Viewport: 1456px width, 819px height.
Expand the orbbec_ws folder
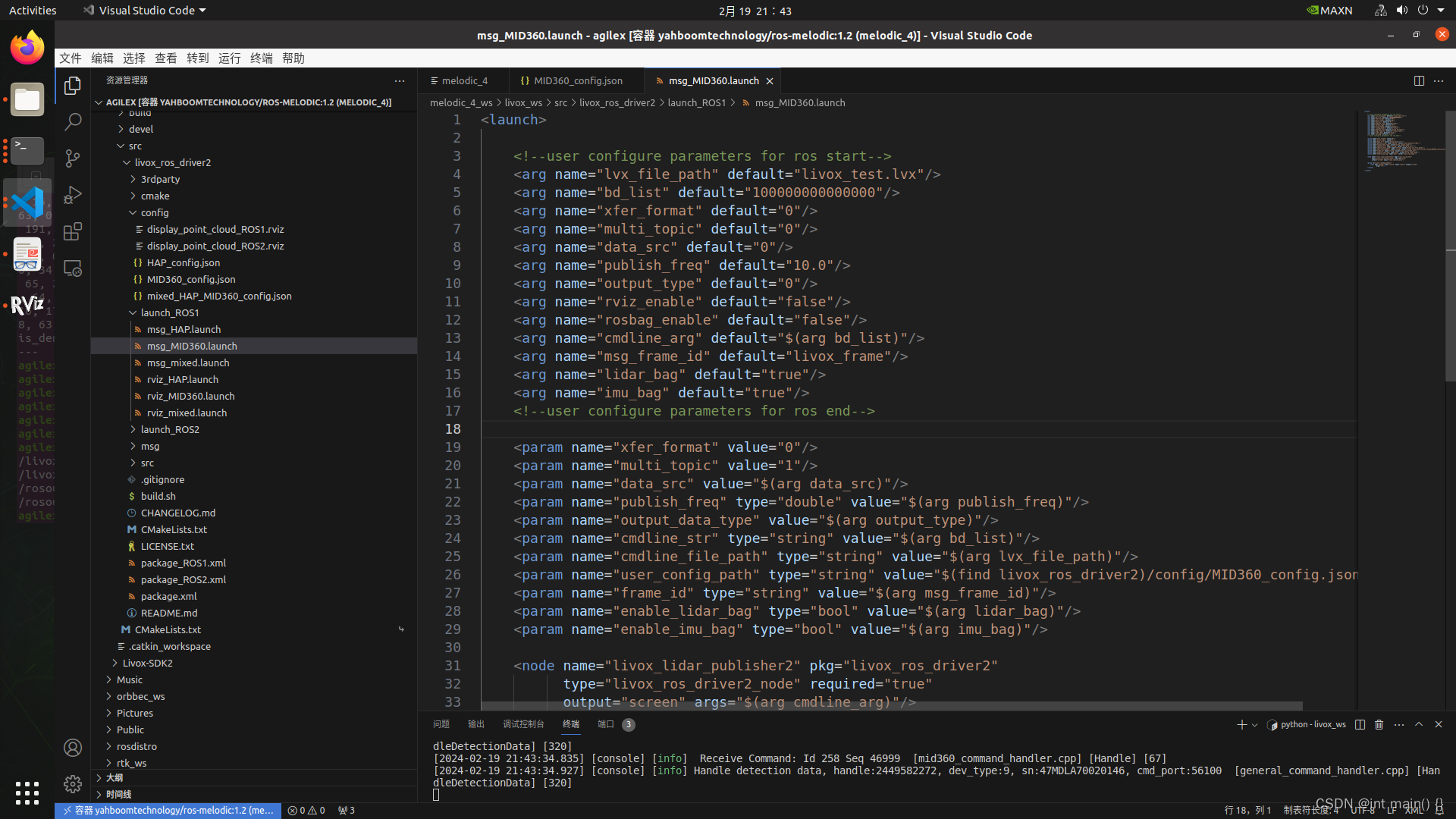141,696
